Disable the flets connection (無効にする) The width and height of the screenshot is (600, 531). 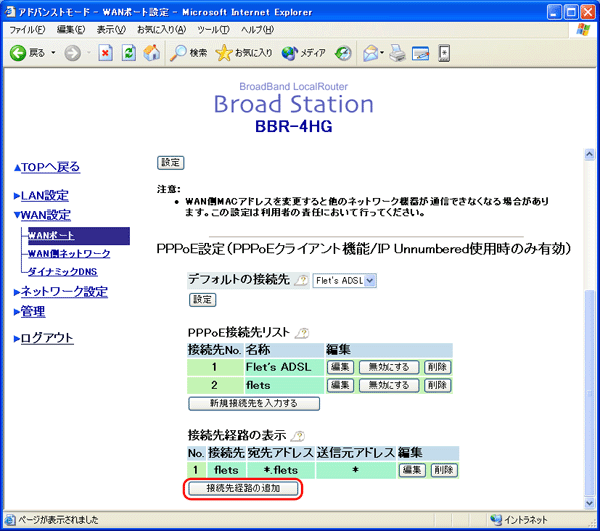[x=389, y=385]
